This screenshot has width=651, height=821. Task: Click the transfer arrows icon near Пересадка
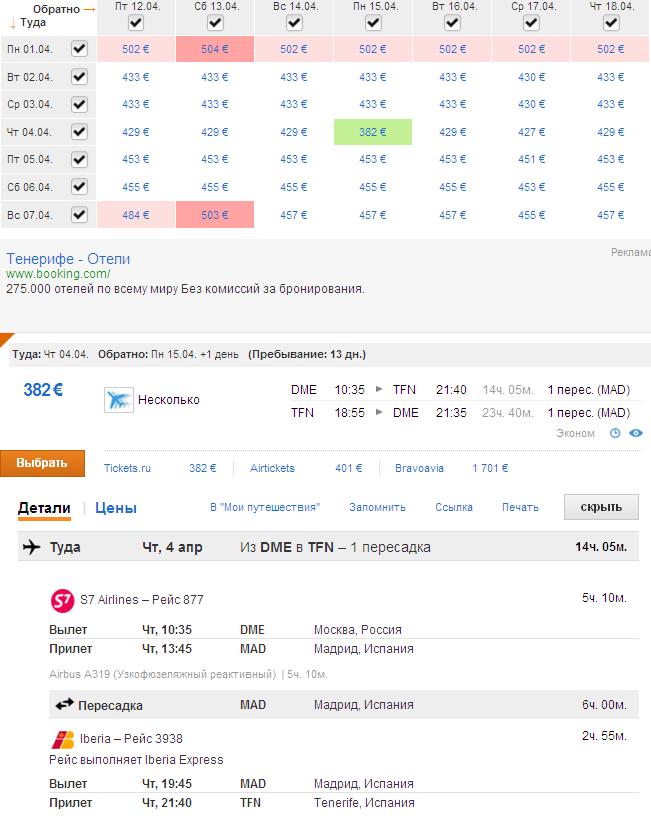pyautogui.click(x=64, y=705)
